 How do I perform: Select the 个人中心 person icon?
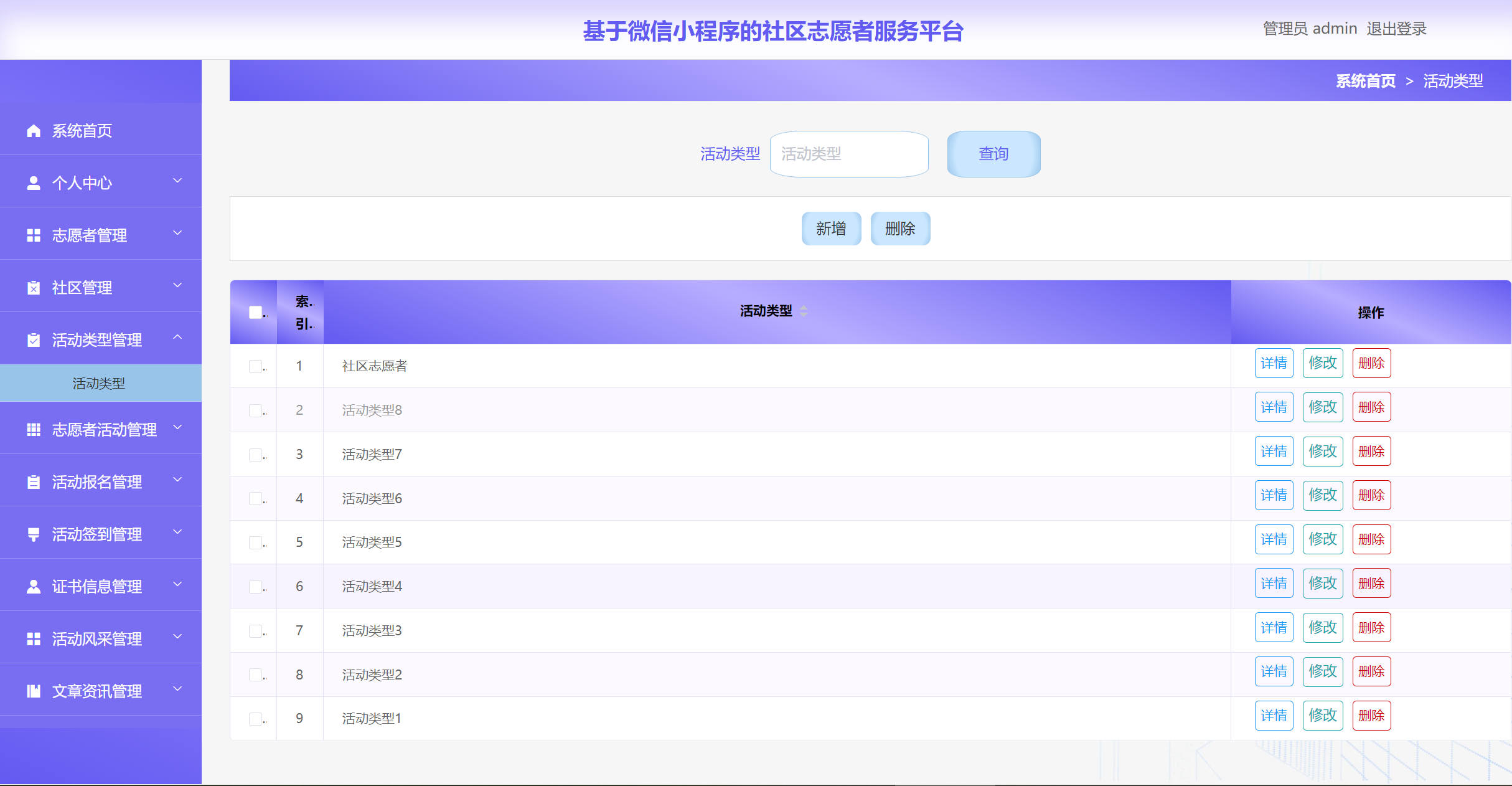(33, 182)
